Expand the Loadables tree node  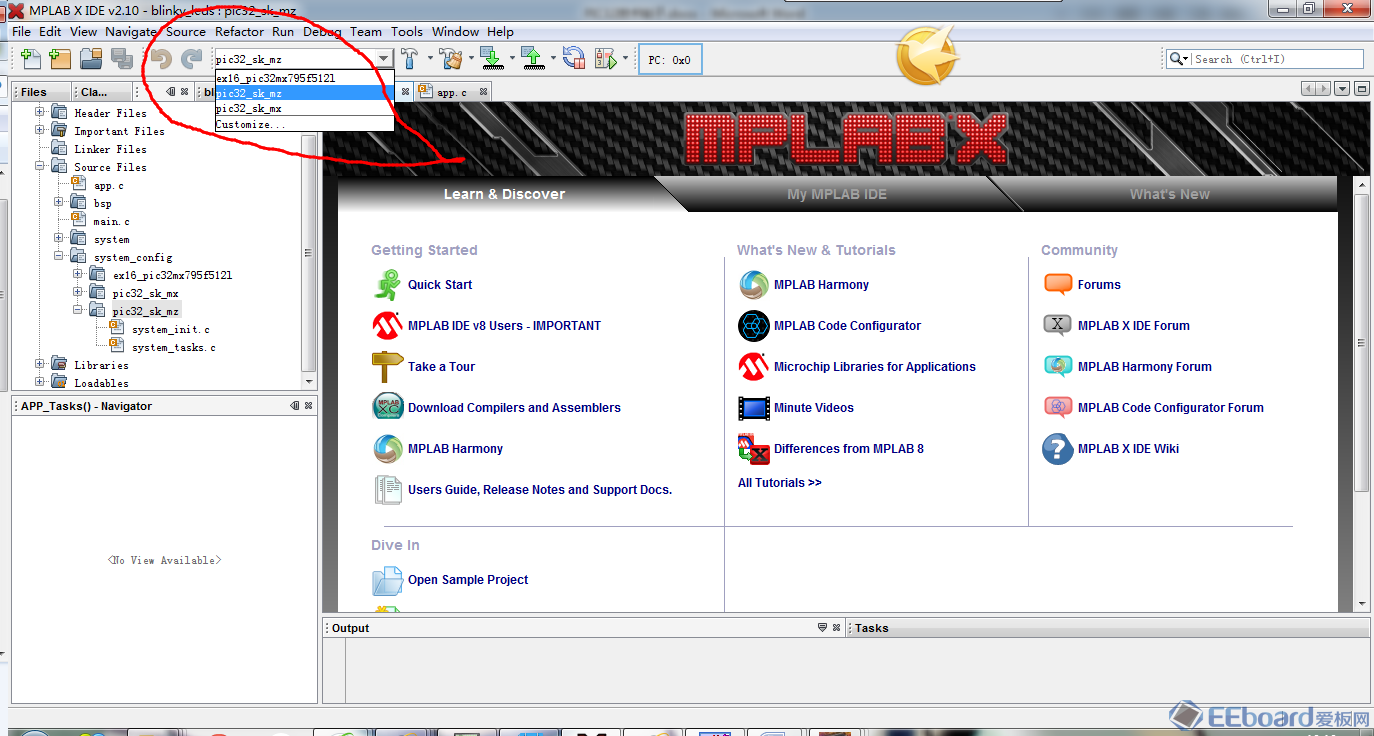click(x=40, y=382)
